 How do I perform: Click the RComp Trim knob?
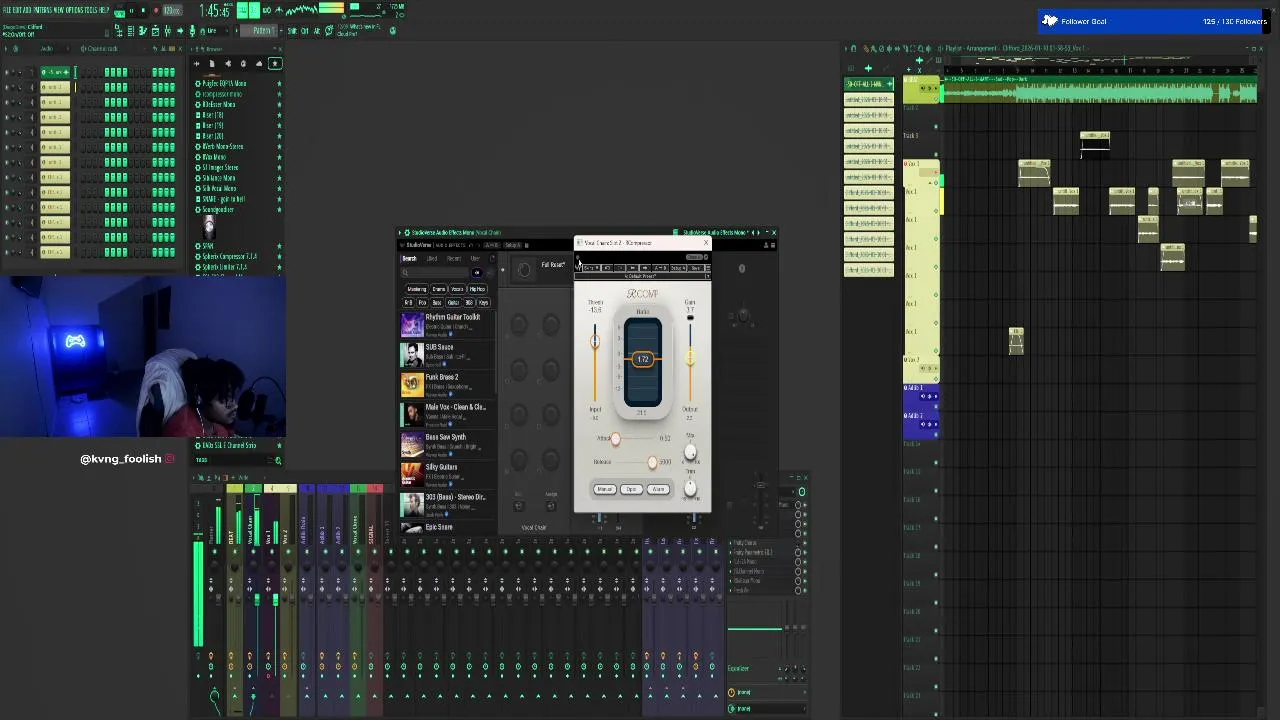[x=690, y=488]
